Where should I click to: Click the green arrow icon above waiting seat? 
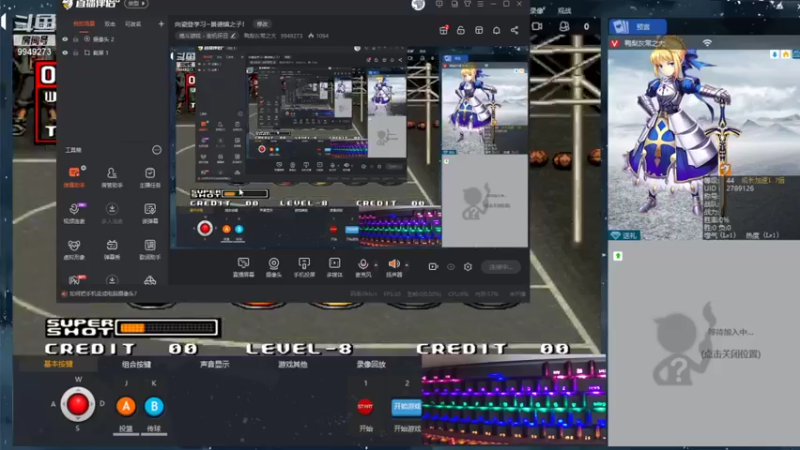tap(618, 256)
